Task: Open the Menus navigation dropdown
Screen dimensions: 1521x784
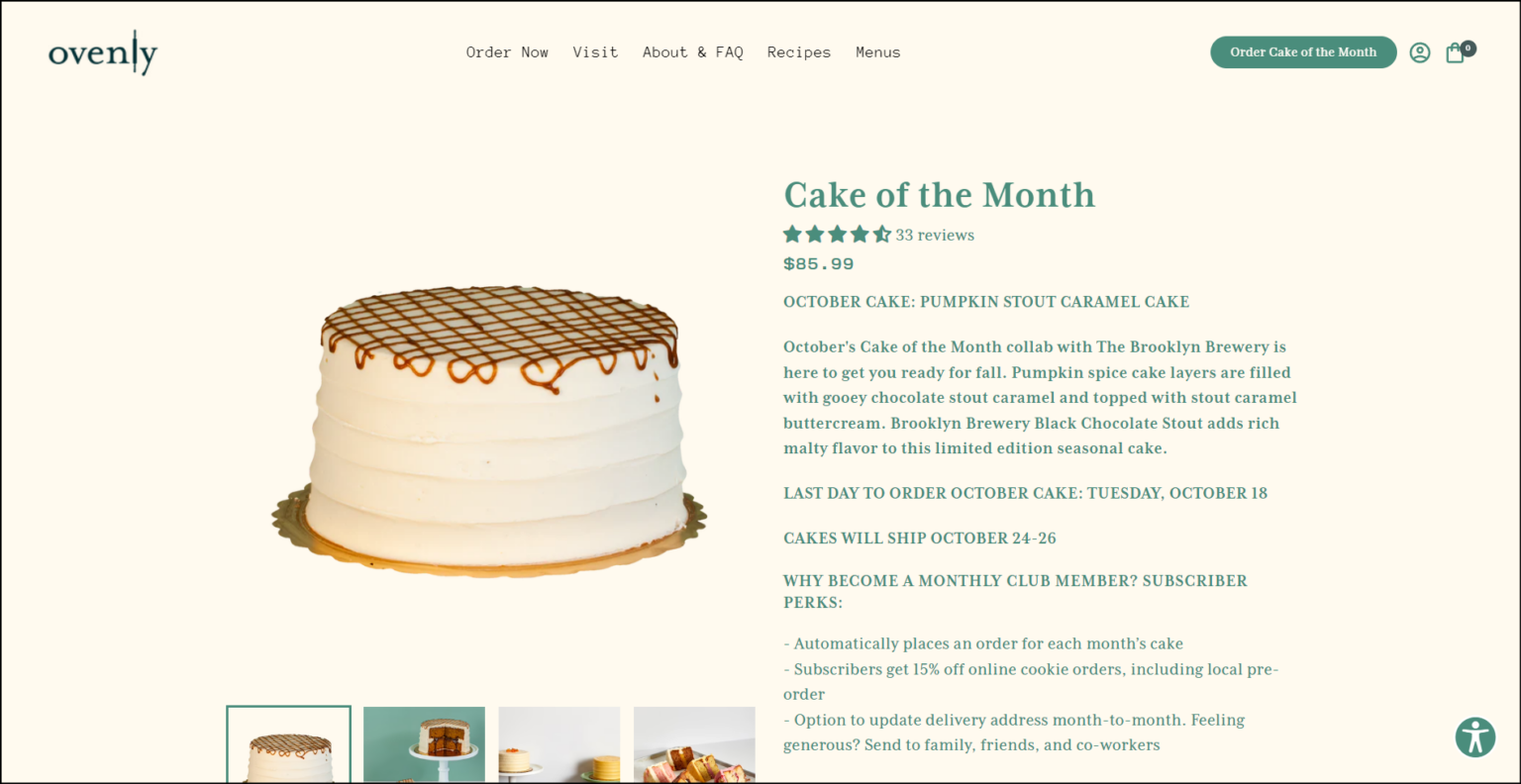Action: (877, 52)
